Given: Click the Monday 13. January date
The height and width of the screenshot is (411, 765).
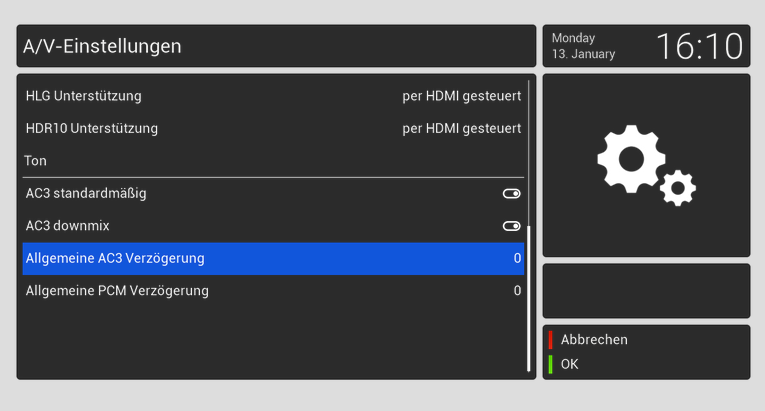Looking at the screenshot, I should pos(584,46).
